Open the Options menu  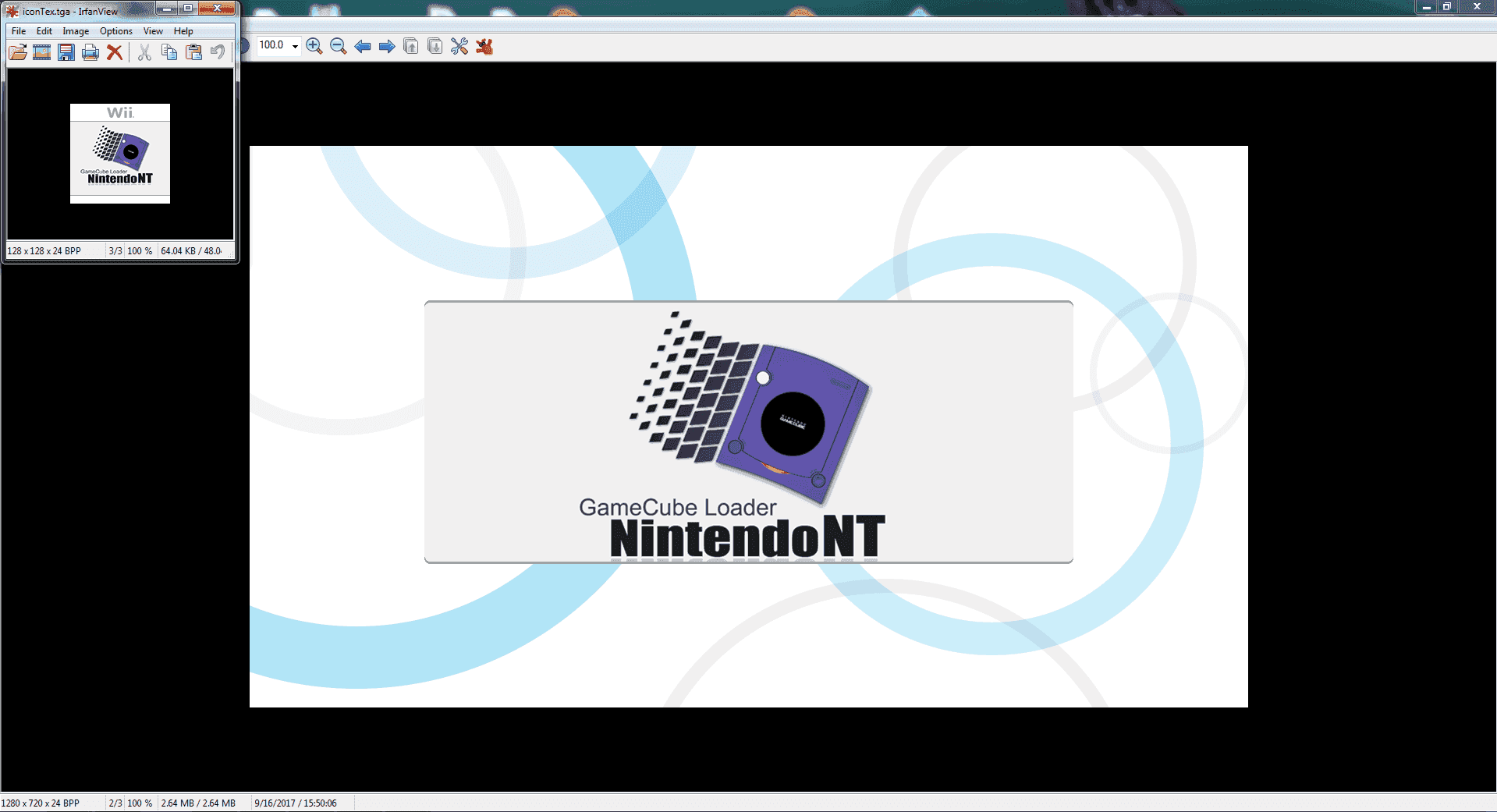(x=116, y=31)
